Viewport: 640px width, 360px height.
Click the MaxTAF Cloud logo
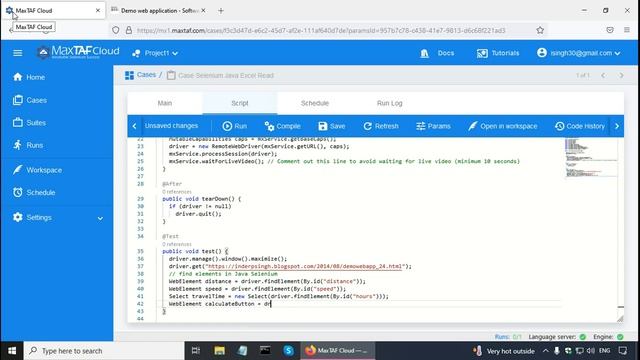tap(78, 52)
